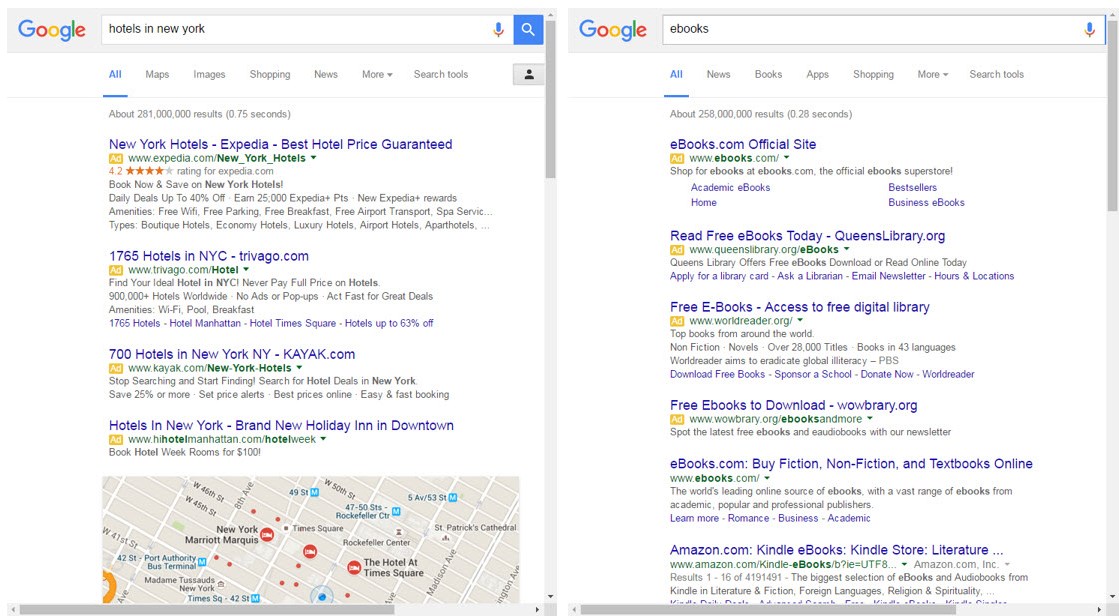The width and height of the screenshot is (1119, 616).
Task: Click Ask a Librarian link
Action: (x=810, y=276)
